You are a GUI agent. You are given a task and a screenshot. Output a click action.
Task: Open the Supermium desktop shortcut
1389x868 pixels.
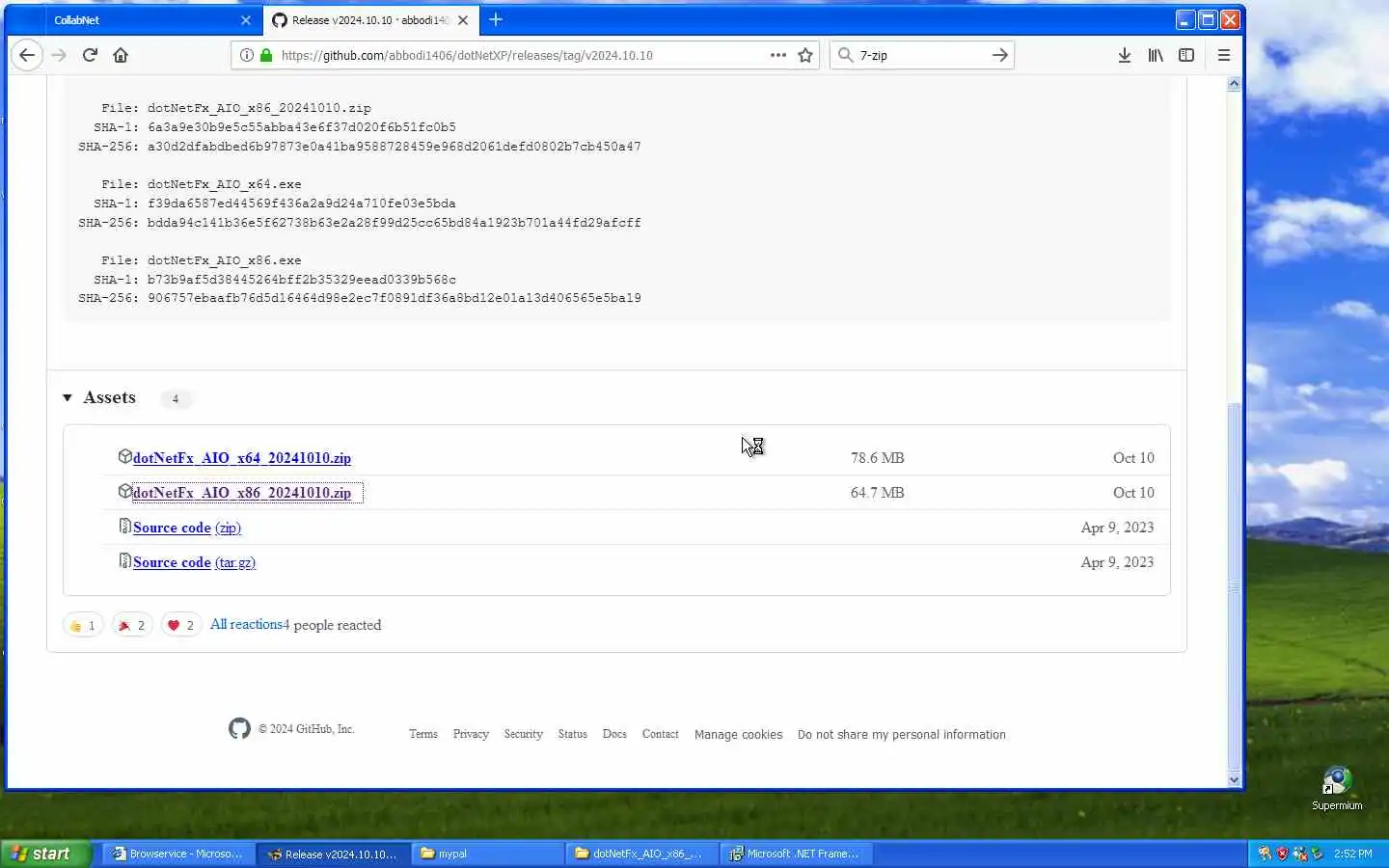pyautogui.click(x=1337, y=788)
